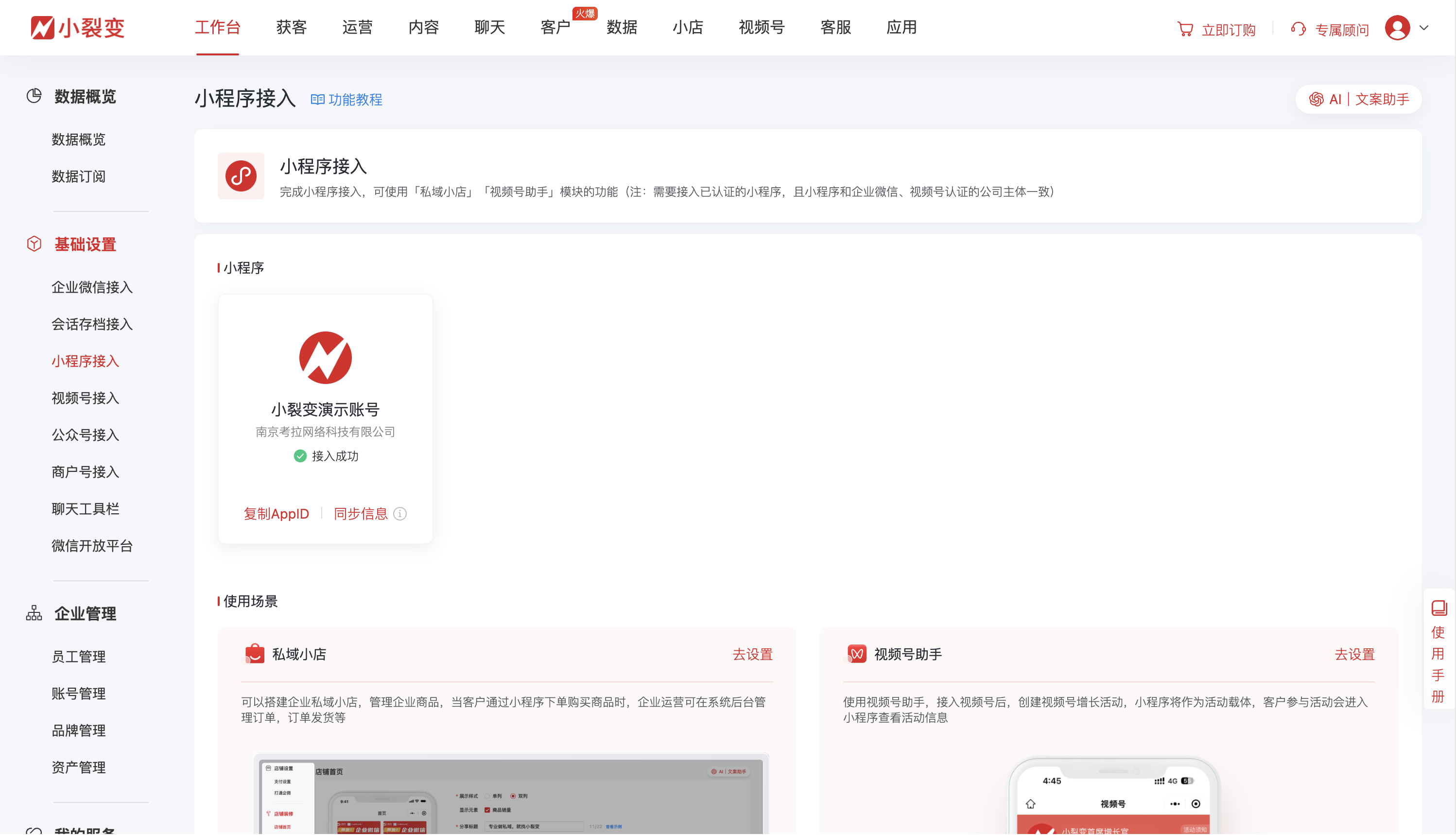Click the 火爆 badge

click(x=585, y=13)
